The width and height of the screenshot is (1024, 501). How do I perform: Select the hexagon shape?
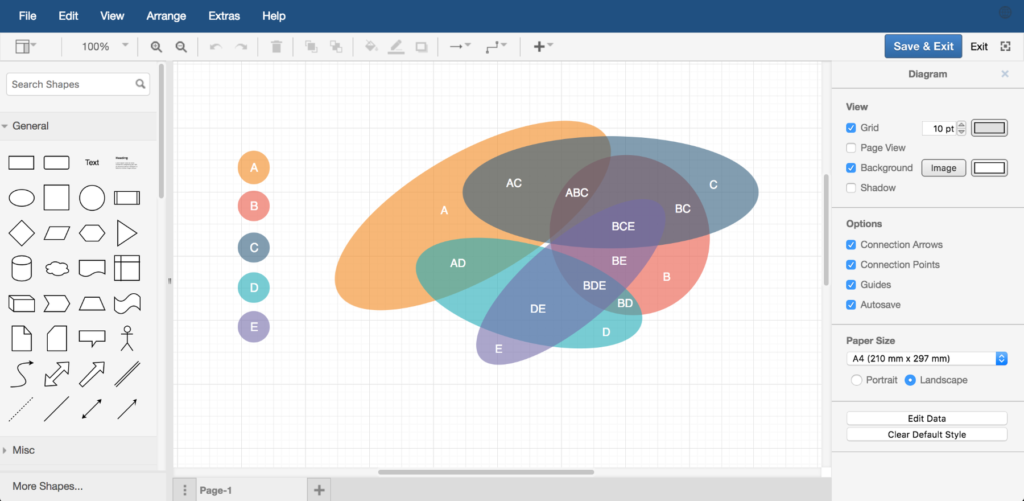[x=91, y=233]
